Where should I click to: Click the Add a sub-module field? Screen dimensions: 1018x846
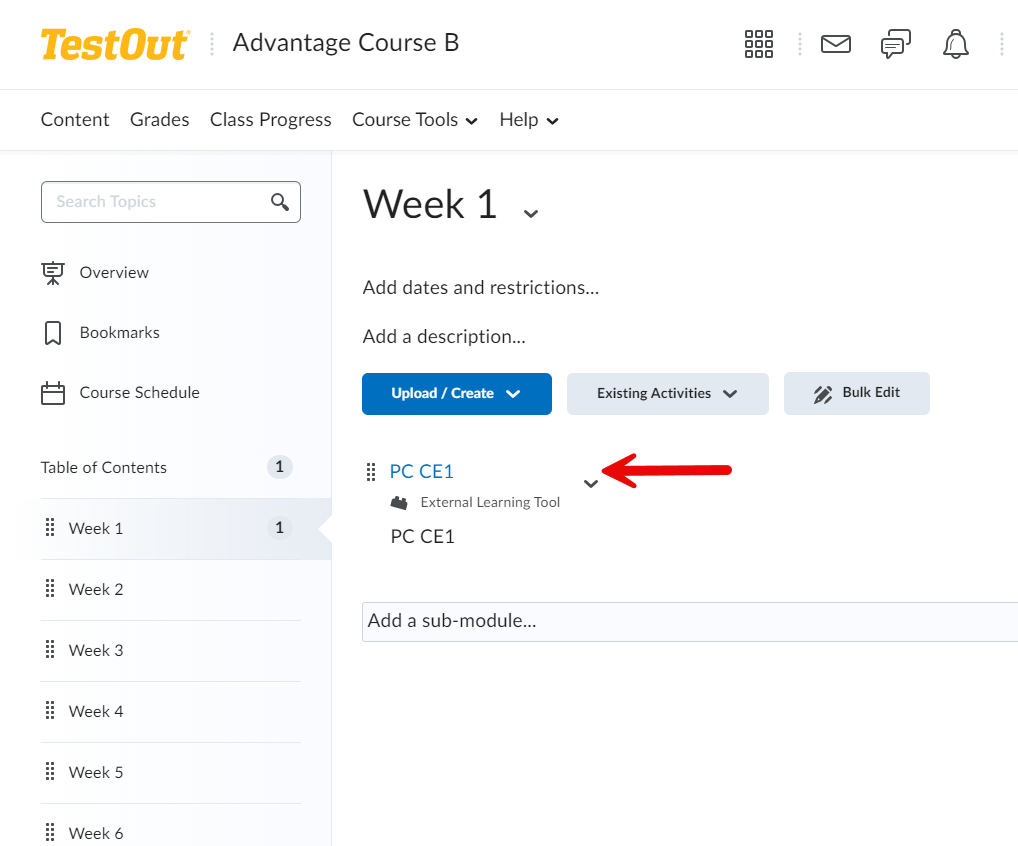pyautogui.click(x=689, y=621)
